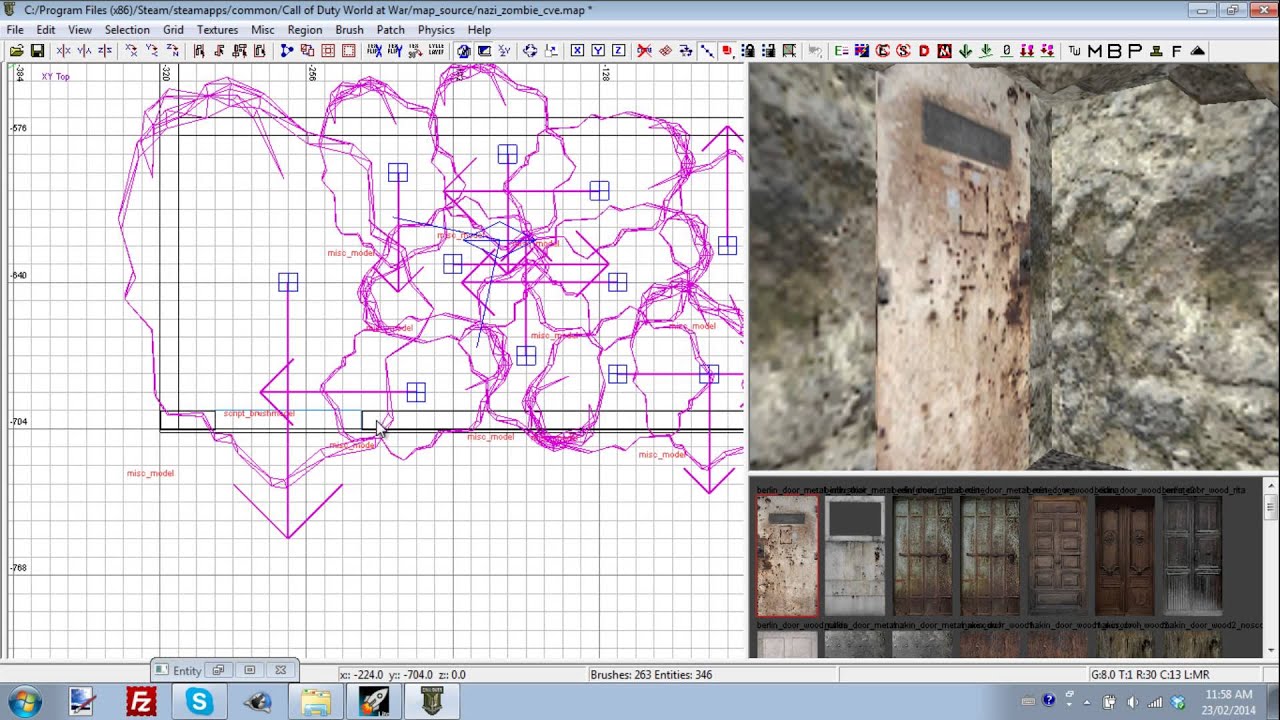Image resolution: width=1280 pixels, height=720 pixels.
Task: Click the large B toolbar button
Action: coord(1114,51)
